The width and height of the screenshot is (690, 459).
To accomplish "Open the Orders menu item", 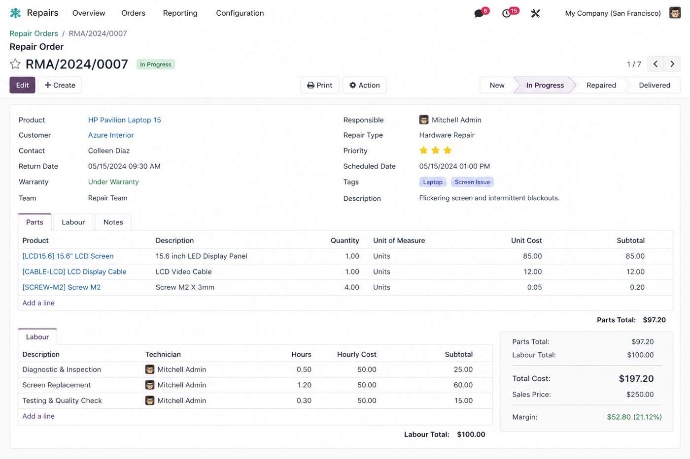I will point(133,13).
